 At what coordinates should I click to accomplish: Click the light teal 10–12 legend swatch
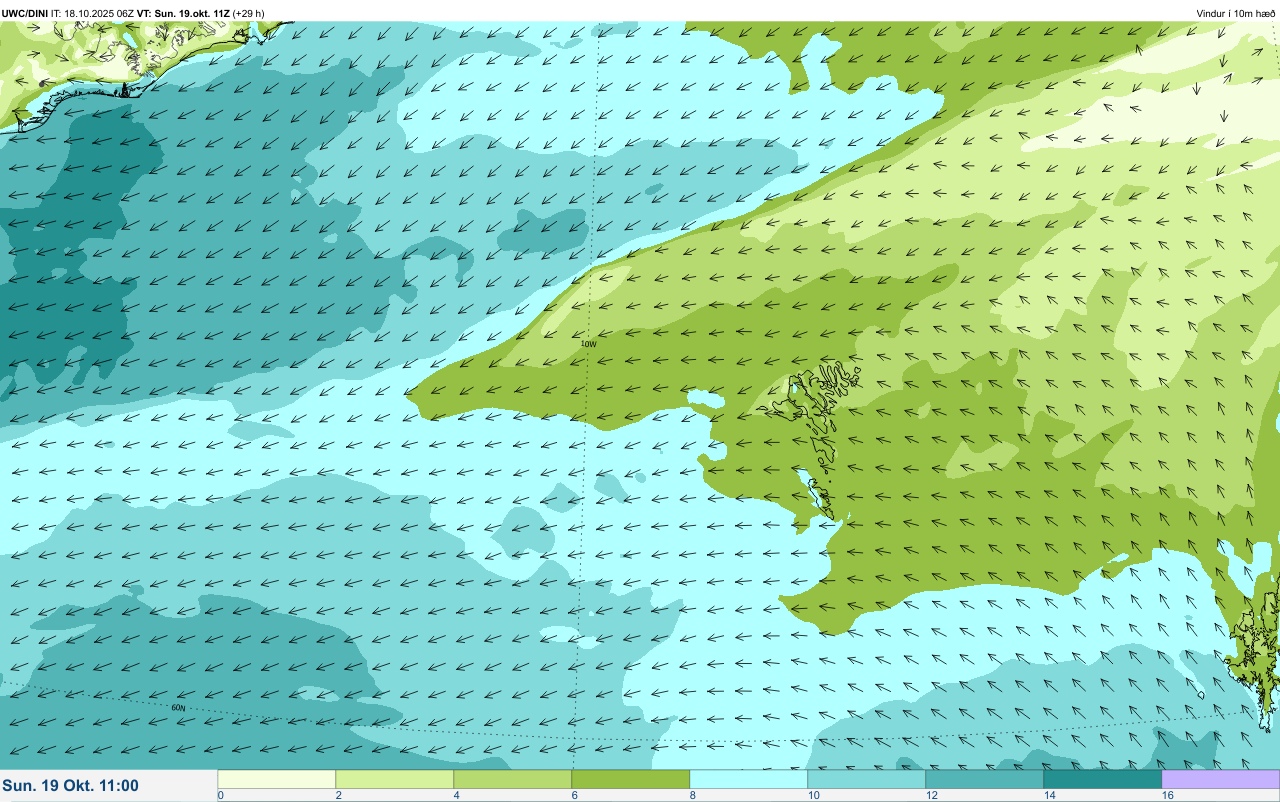(x=867, y=778)
